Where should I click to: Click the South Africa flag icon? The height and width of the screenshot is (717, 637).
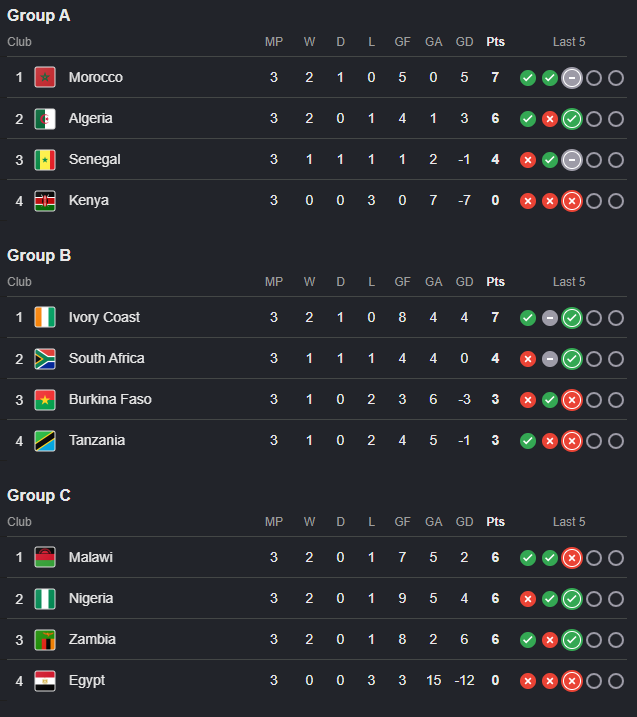pos(45,358)
